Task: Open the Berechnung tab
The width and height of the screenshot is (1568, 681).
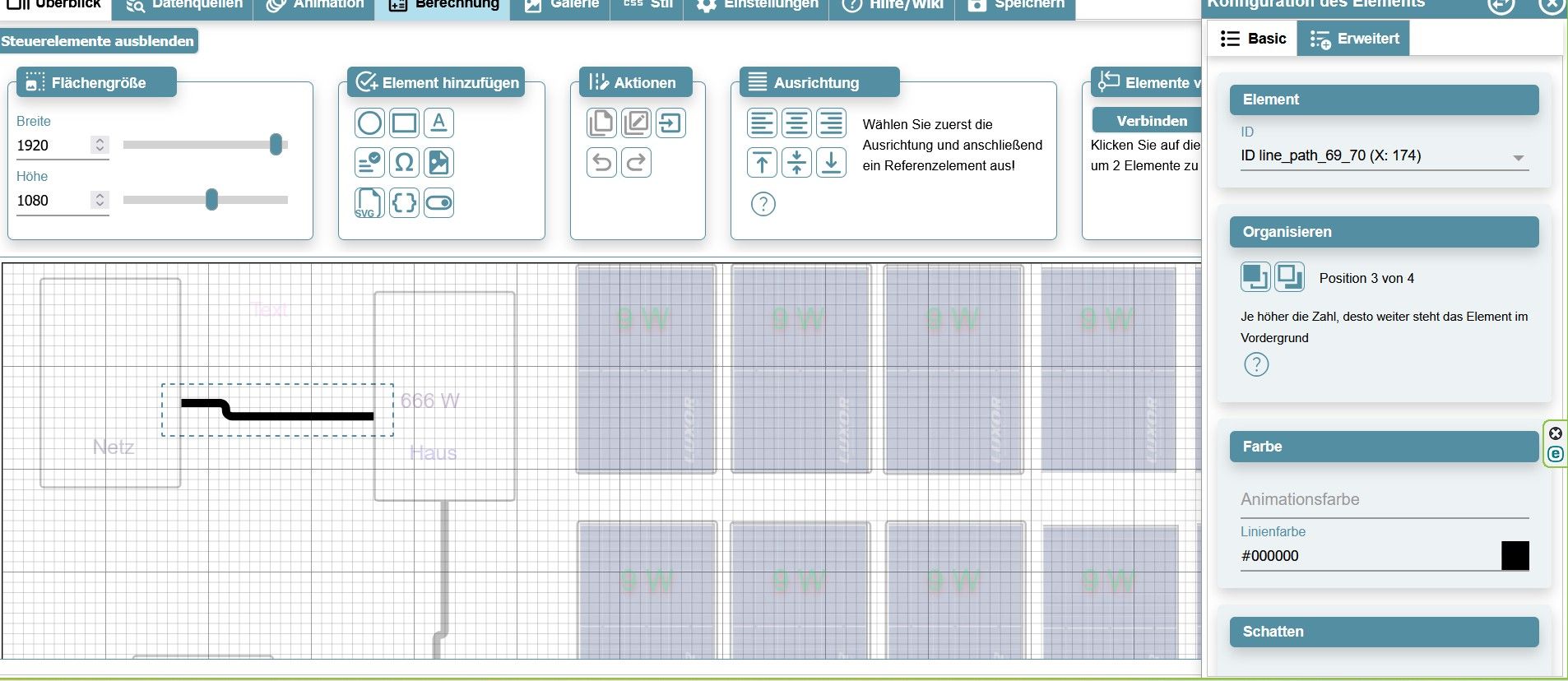Action: click(x=443, y=5)
